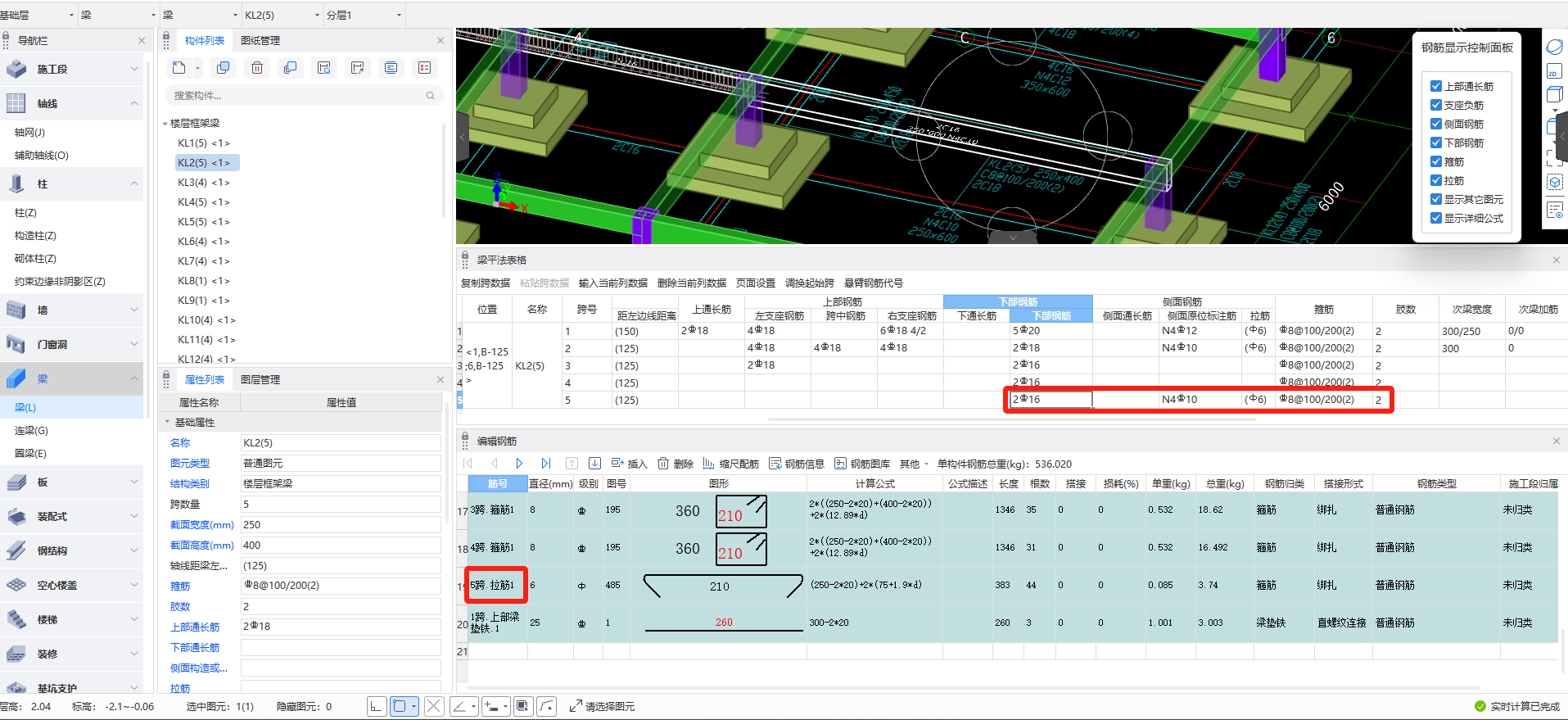The image size is (1568, 720).
Task: Switch to 构件列表 tab
Action: click(x=205, y=40)
